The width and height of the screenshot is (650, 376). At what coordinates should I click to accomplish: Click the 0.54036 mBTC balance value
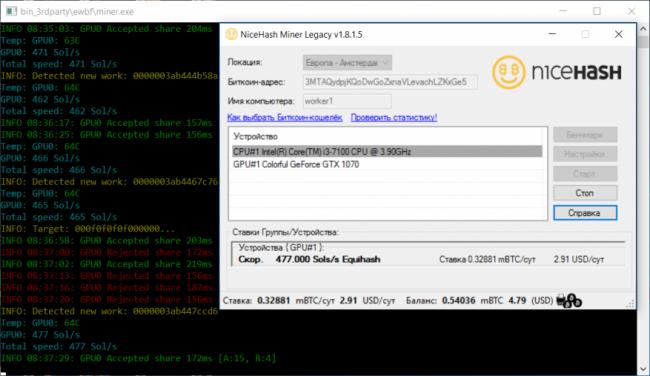coord(458,300)
